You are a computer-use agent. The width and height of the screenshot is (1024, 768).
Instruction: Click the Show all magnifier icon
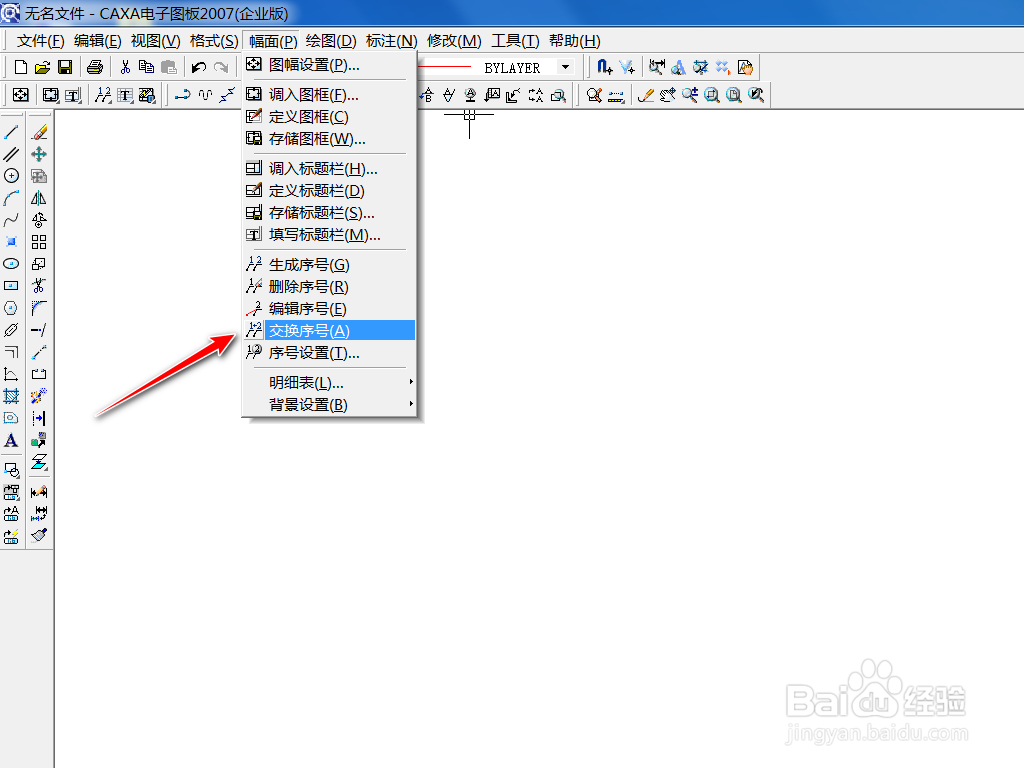(734, 95)
